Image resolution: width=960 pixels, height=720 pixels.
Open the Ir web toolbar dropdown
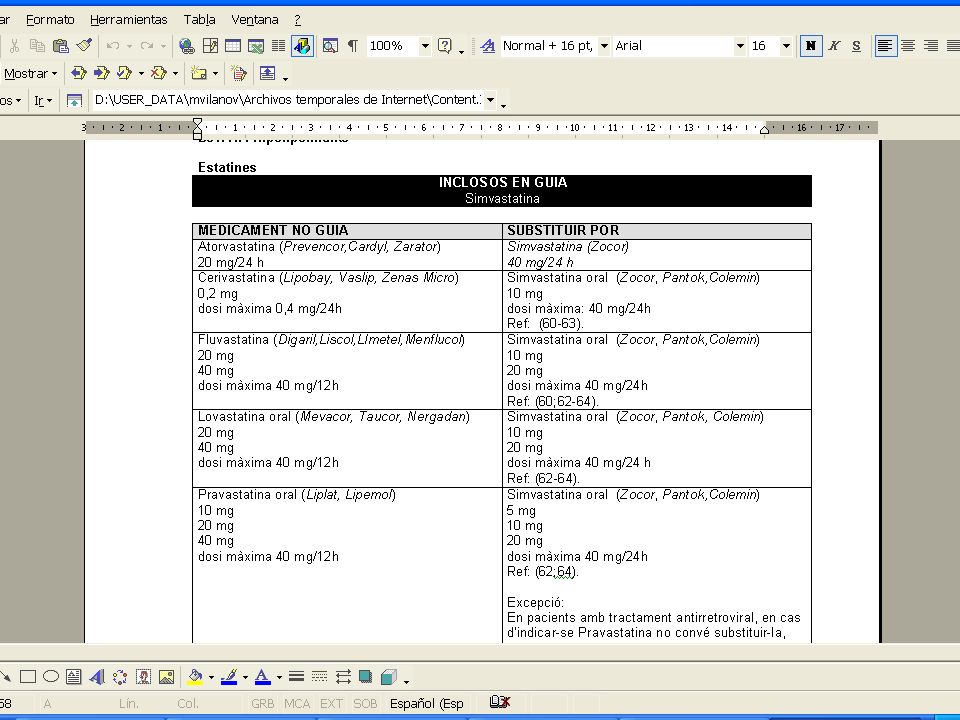pyautogui.click(x=43, y=100)
